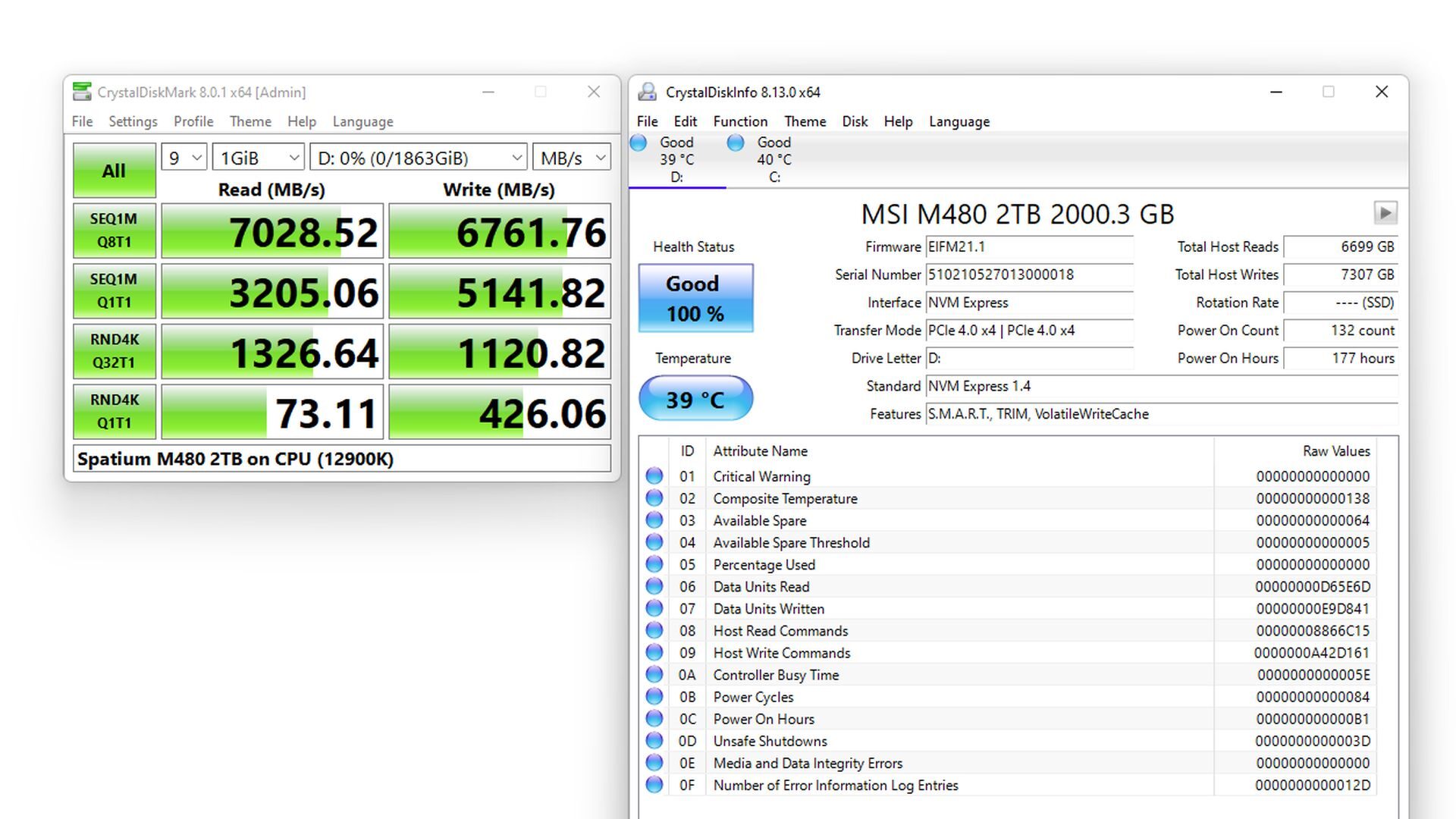Screen dimensions: 1456x819
Task: Open the test count dropdown showing 9
Action: tap(183, 158)
